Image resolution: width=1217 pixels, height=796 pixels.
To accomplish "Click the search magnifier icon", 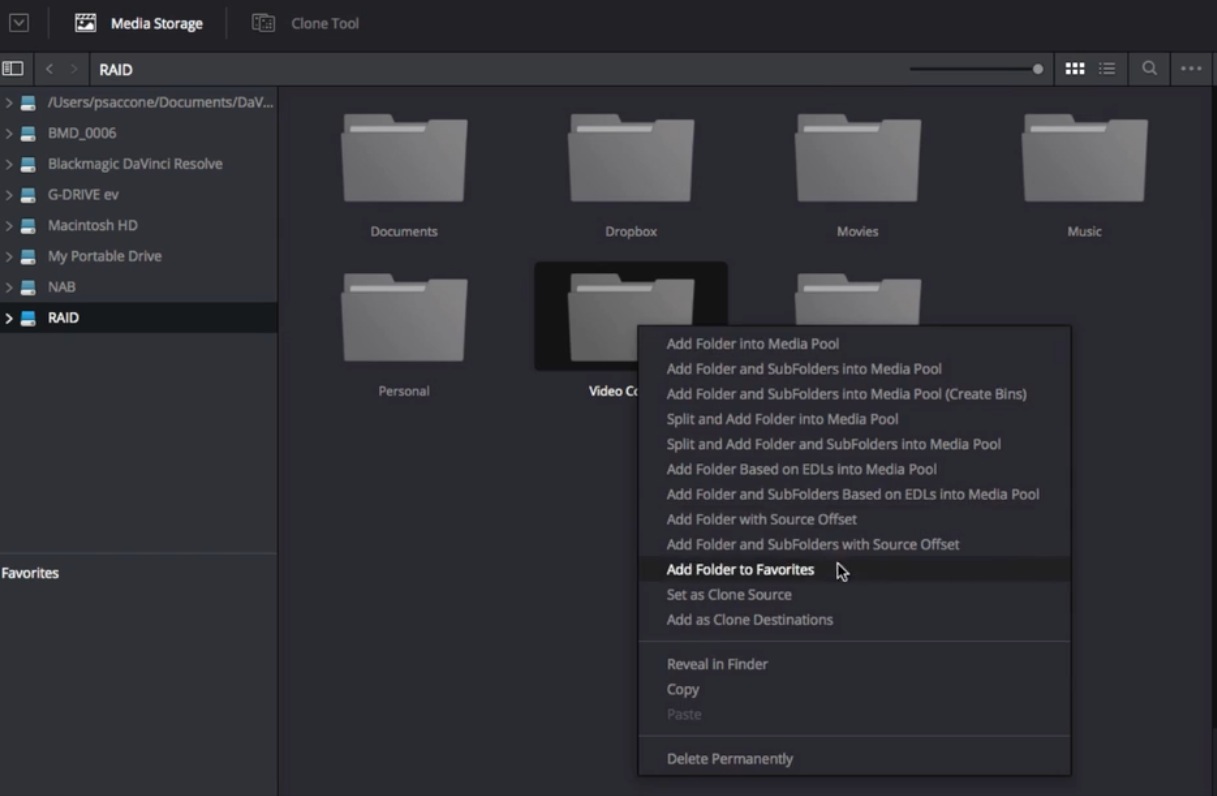I will click(1150, 69).
